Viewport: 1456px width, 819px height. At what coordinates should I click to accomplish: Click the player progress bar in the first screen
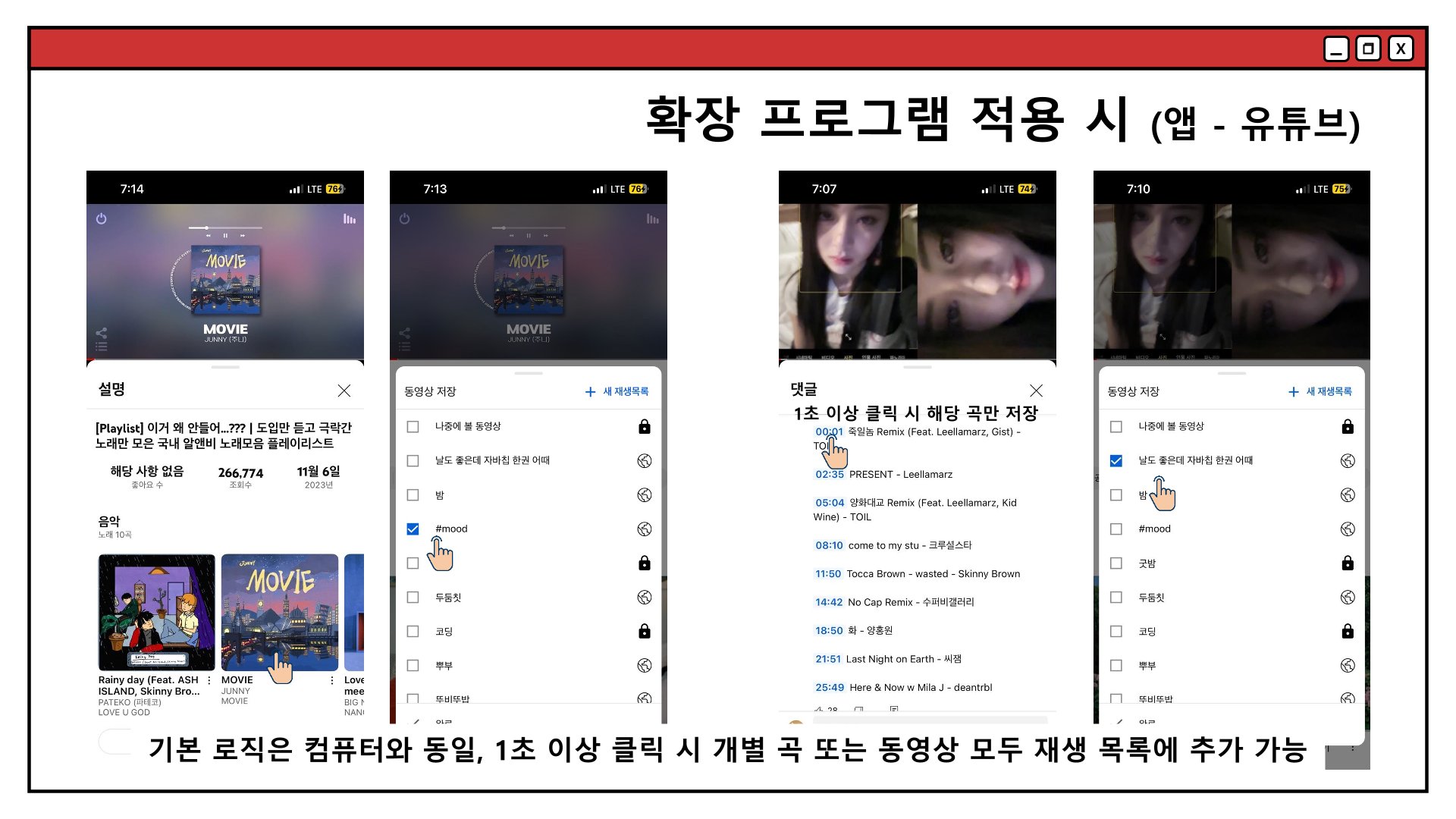coord(225,227)
